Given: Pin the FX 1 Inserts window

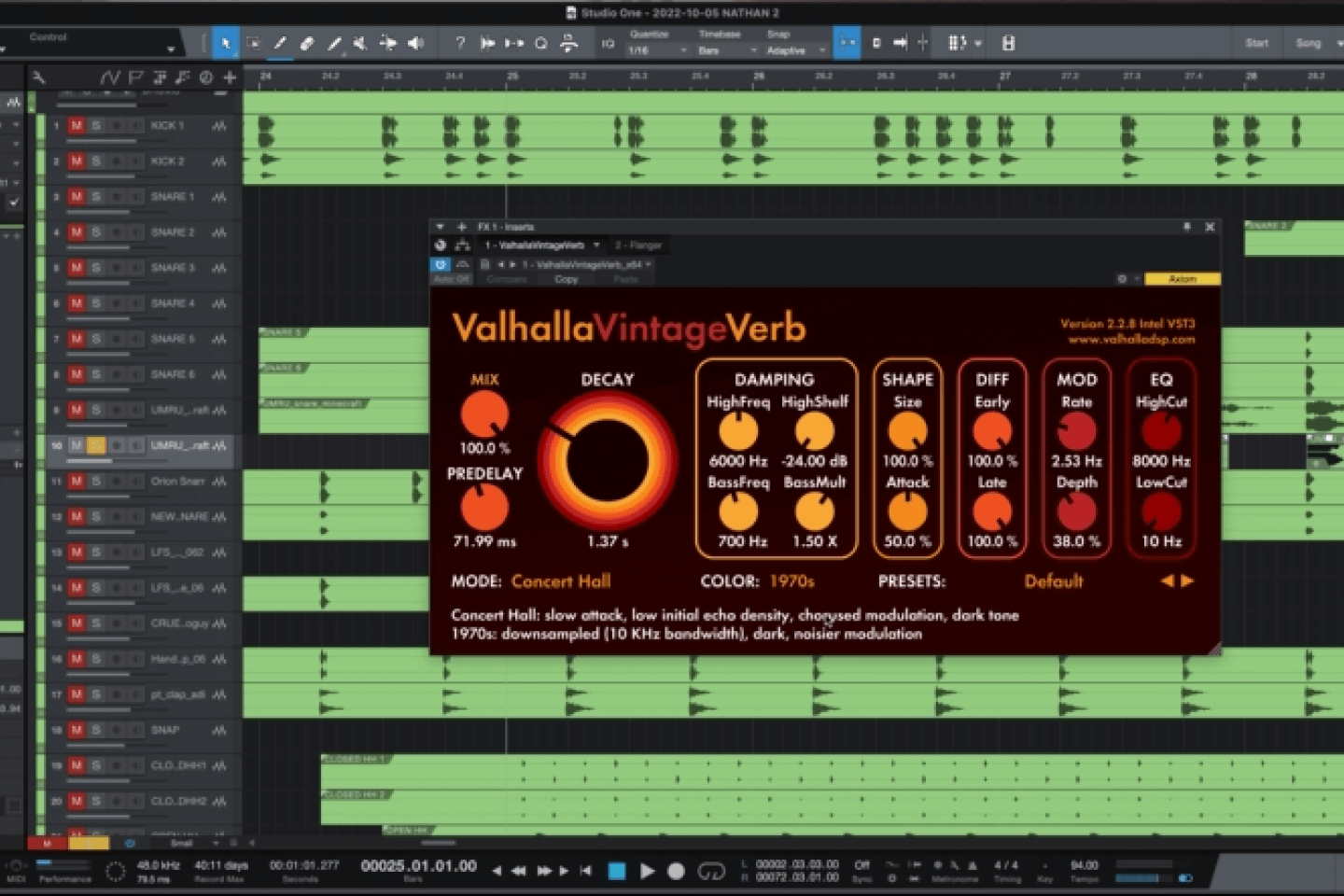Looking at the screenshot, I should [x=1187, y=227].
